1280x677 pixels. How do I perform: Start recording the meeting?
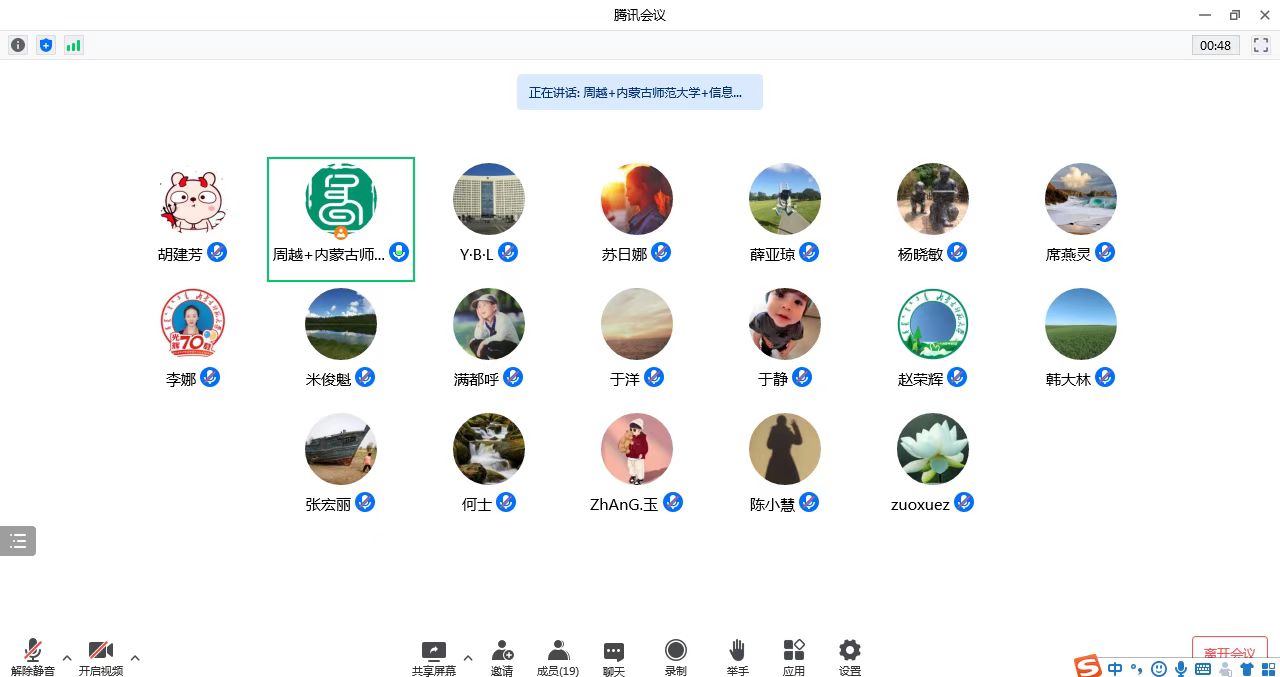point(676,658)
